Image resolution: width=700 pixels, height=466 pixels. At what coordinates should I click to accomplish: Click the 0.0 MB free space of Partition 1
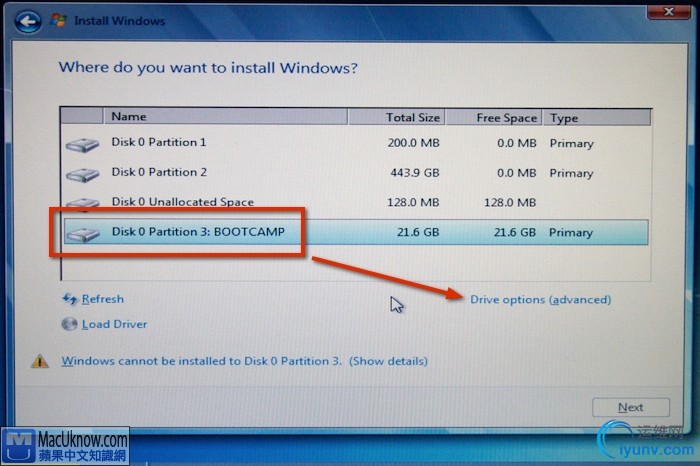[517, 143]
